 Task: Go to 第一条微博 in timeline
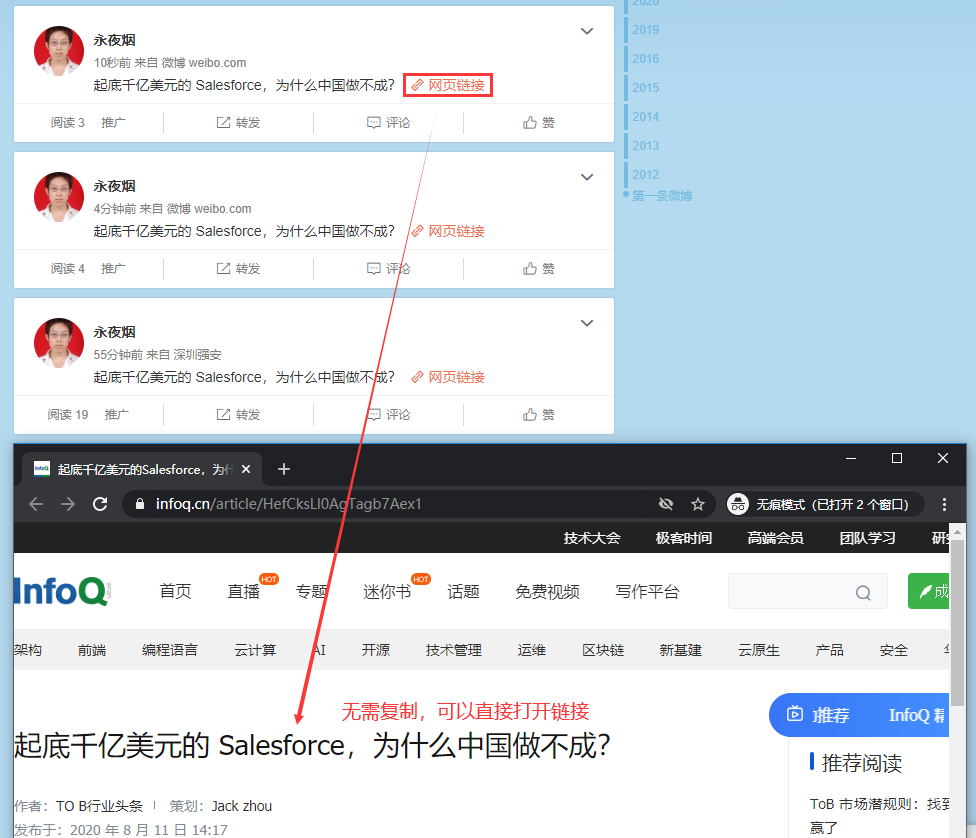[x=662, y=195]
